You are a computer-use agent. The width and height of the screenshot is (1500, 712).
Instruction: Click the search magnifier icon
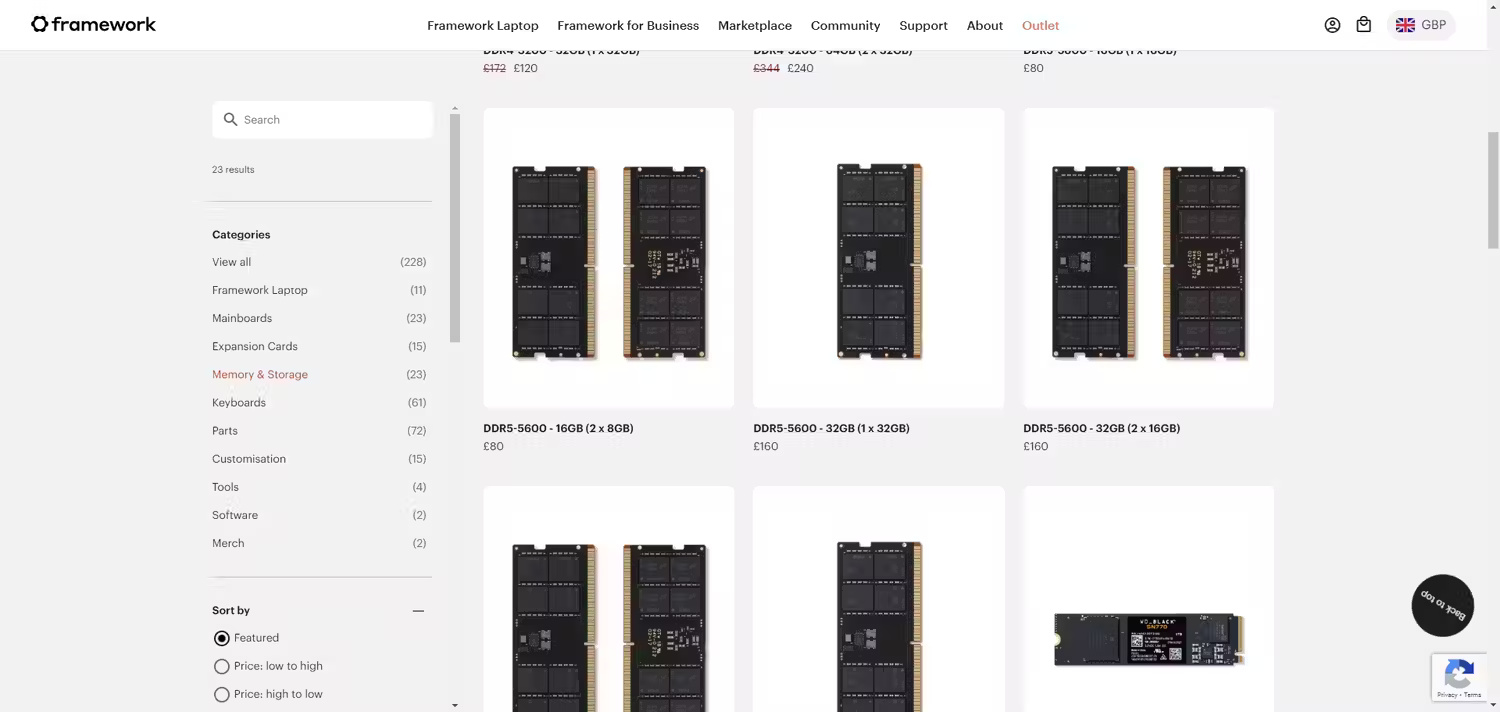(x=230, y=119)
